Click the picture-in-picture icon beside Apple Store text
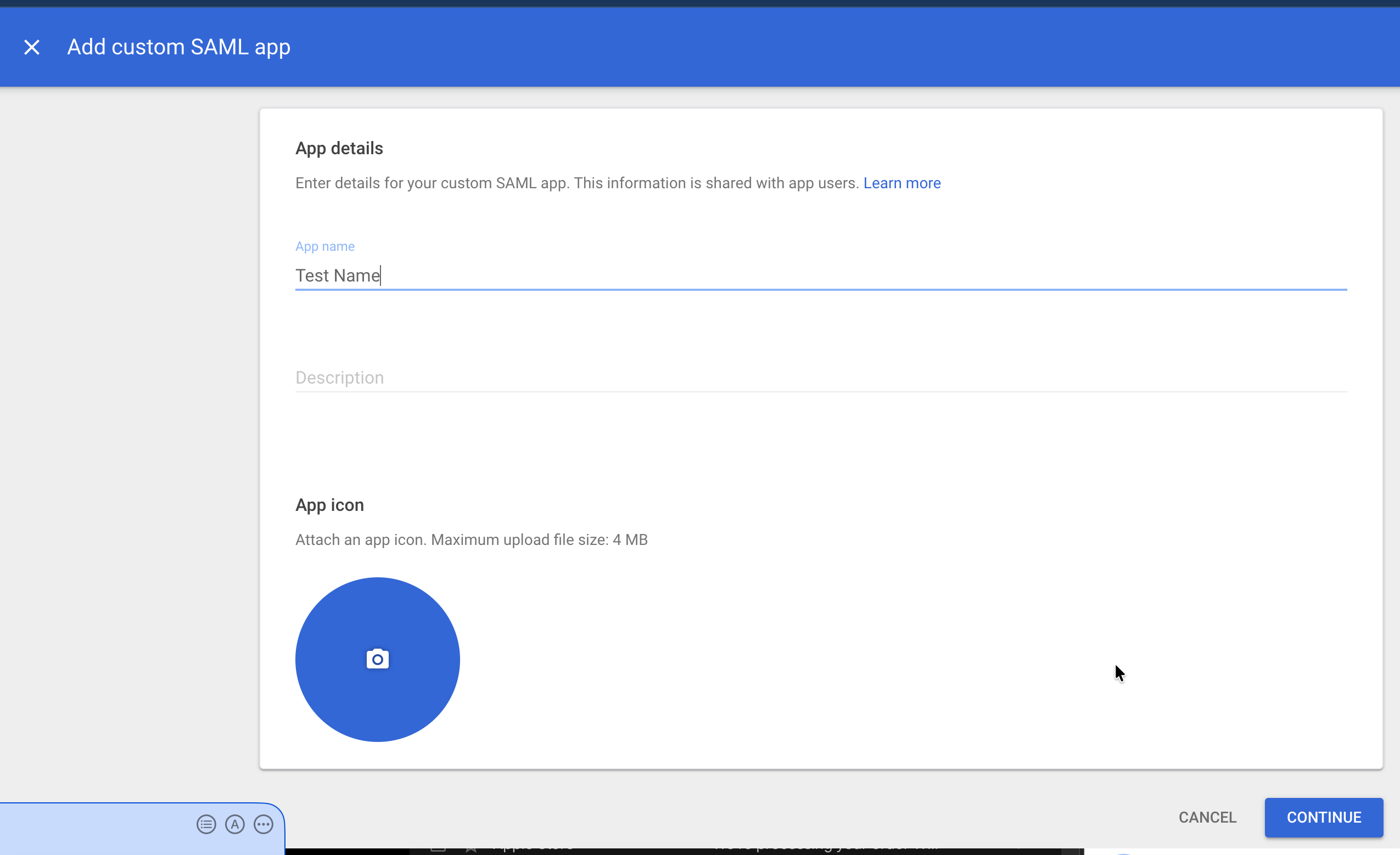 coord(436,850)
